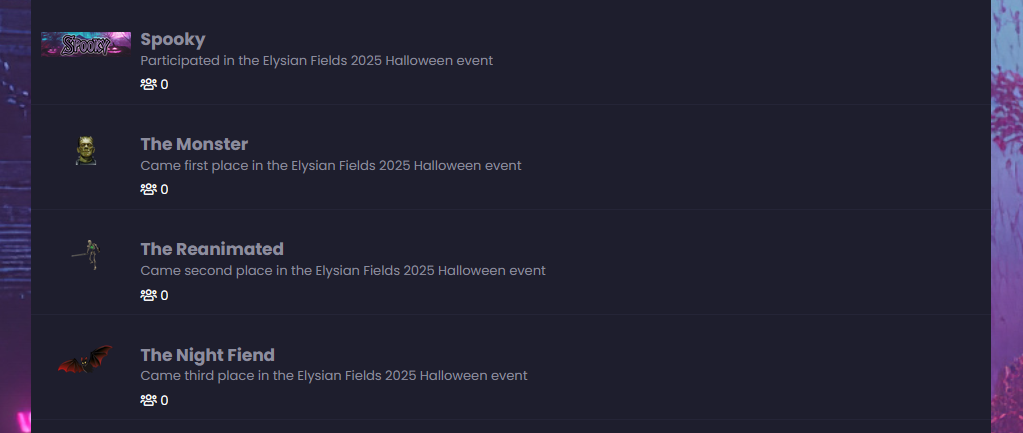Click the Frankenstein head badge icon
The image size is (1023, 433).
(x=86, y=151)
